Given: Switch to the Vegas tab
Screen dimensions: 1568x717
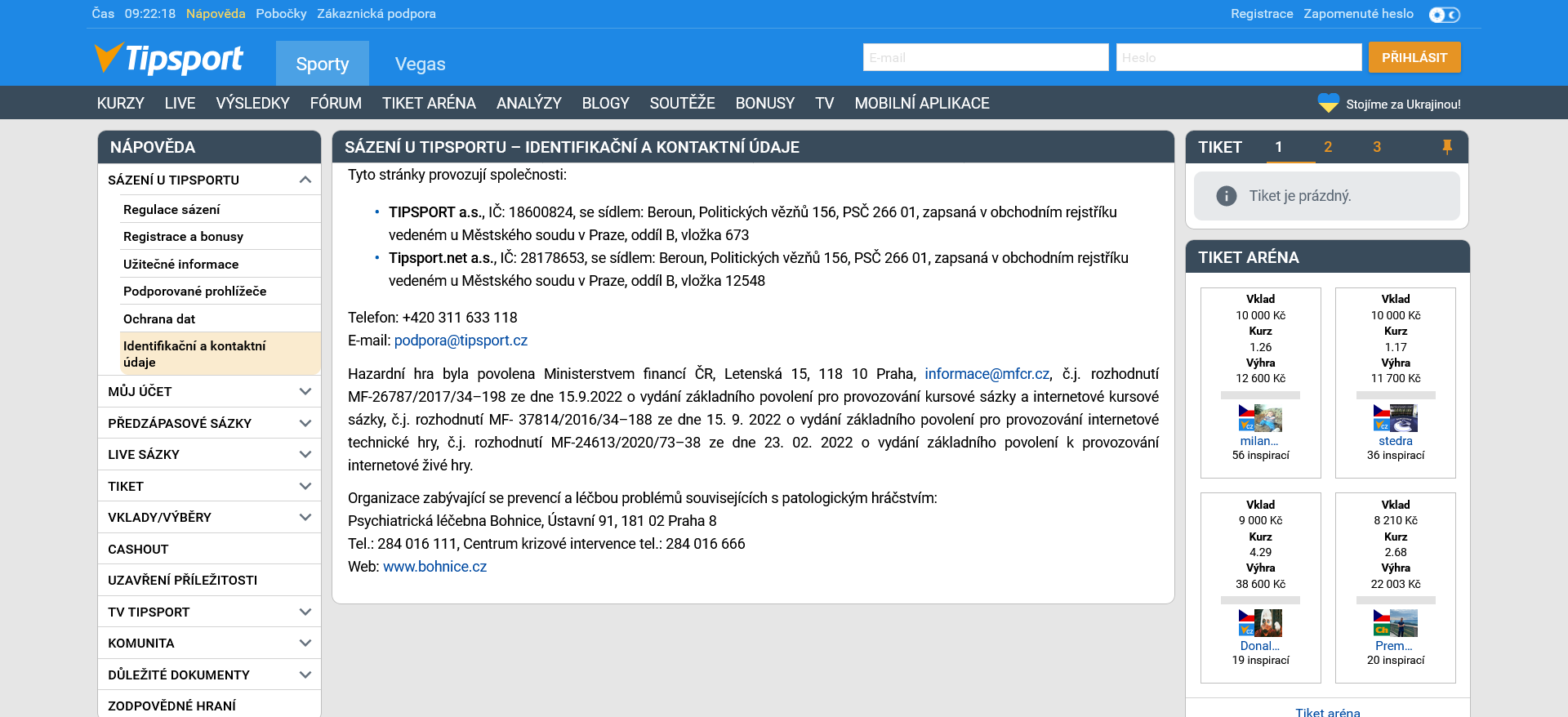Looking at the screenshot, I should click(x=421, y=64).
